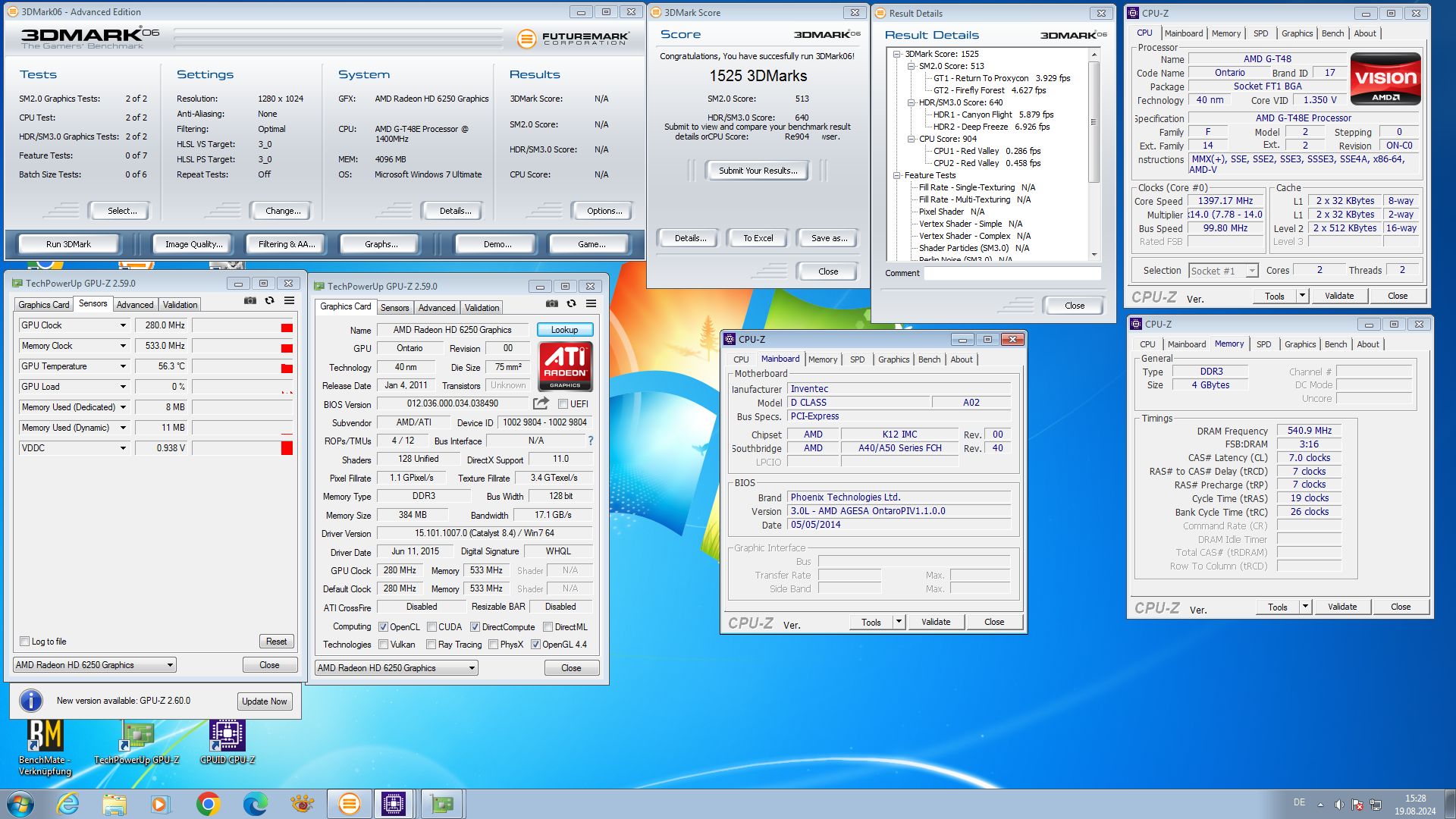
Task: Open SPD tab in CPU-Z Mainboard window
Action: (x=857, y=359)
